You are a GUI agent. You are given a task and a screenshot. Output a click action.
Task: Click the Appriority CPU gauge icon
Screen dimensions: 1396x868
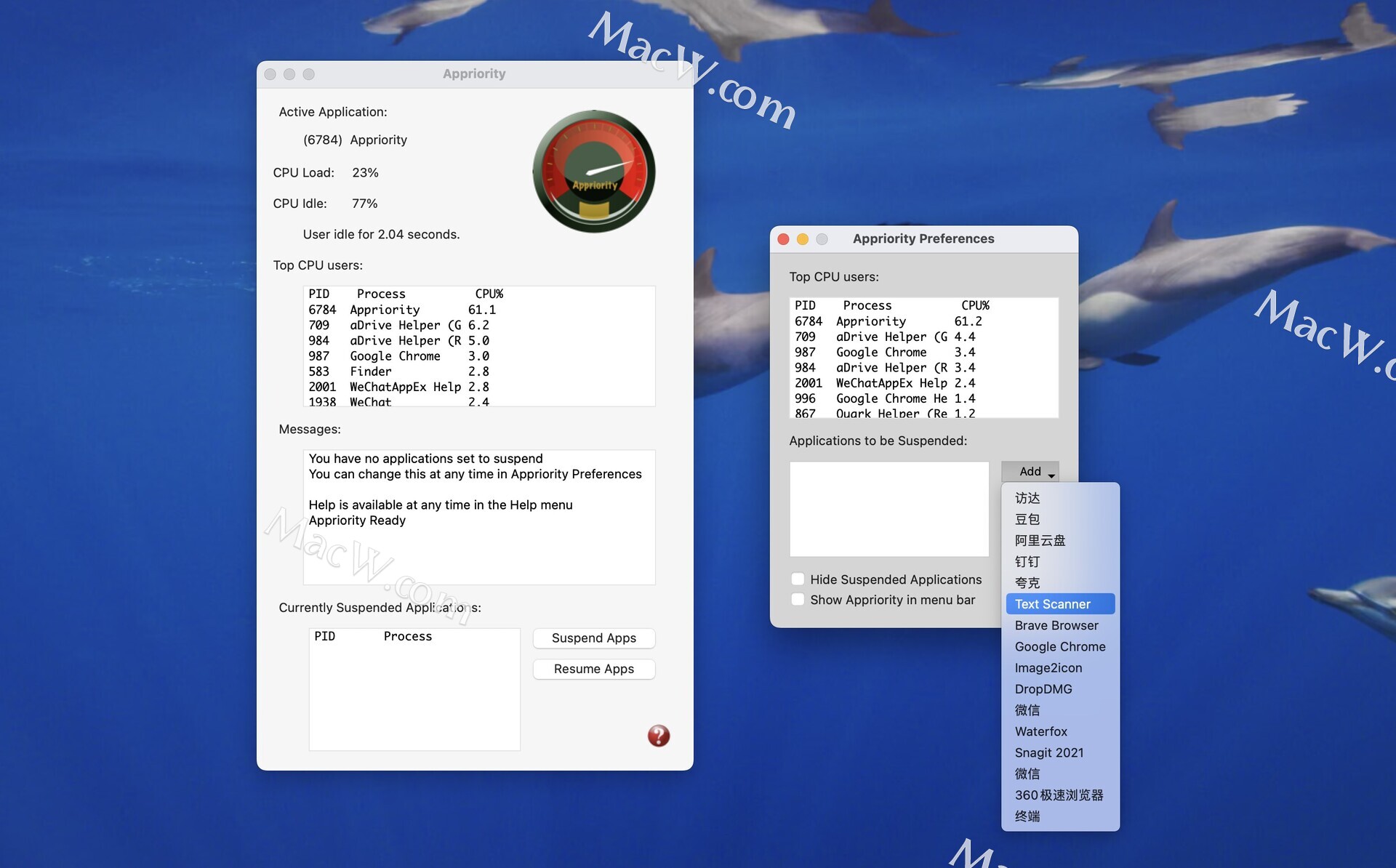pos(594,172)
